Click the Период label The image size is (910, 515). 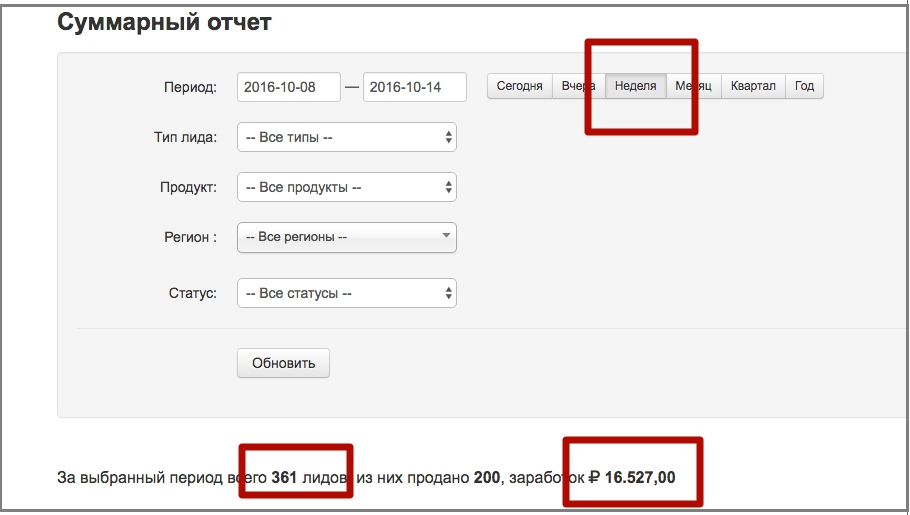(x=190, y=87)
